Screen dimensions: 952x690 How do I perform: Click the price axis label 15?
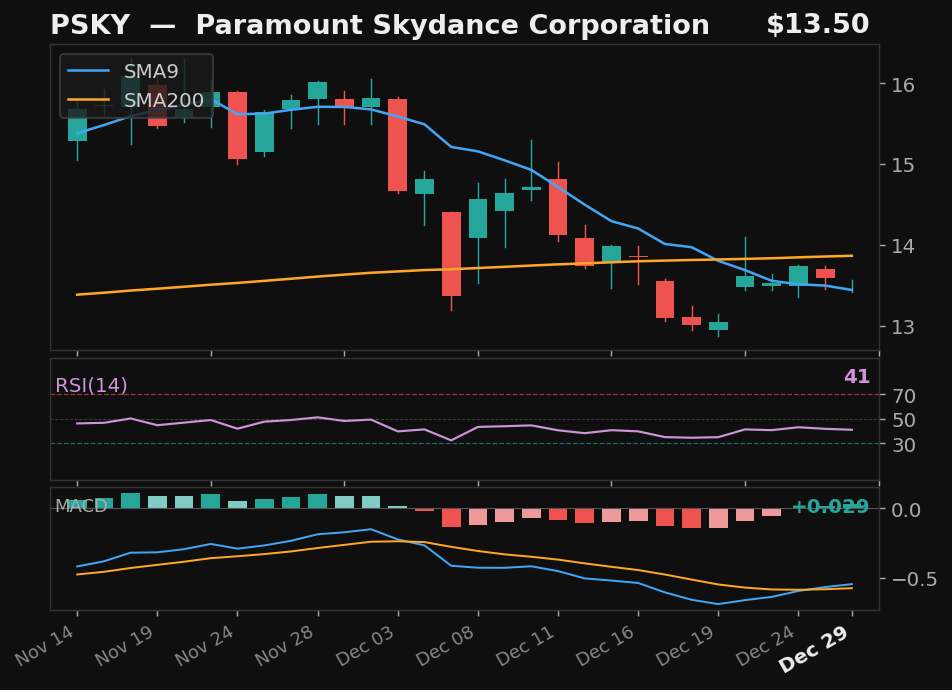[903, 165]
